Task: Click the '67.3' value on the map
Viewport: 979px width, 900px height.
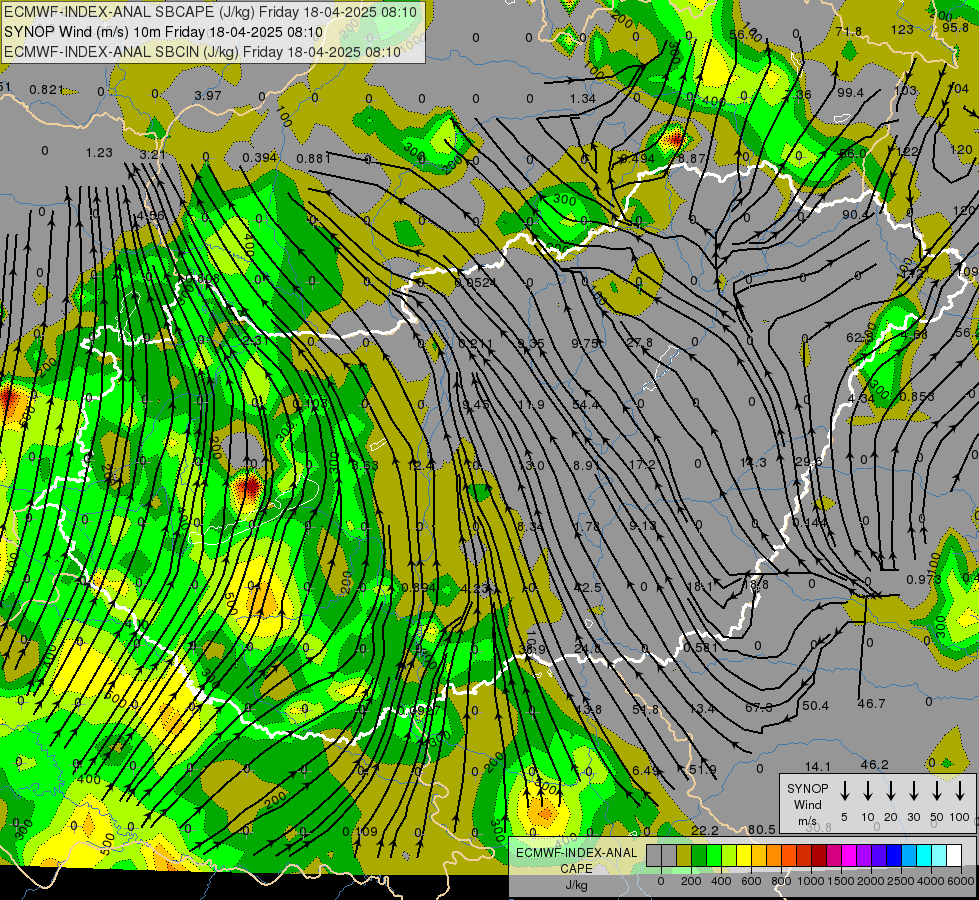Action: coord(759,707)
